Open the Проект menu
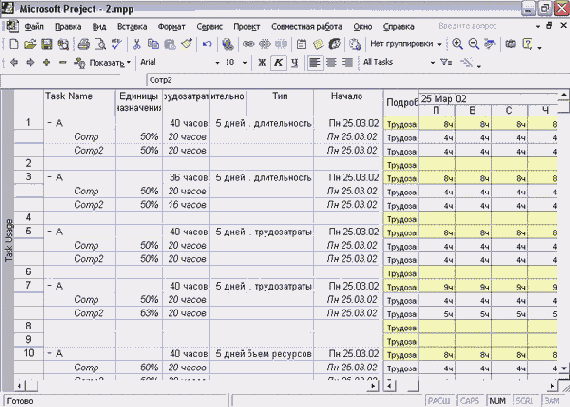This screenshot has width=570, height=407. pyautogui.click(x=246, y=27)
